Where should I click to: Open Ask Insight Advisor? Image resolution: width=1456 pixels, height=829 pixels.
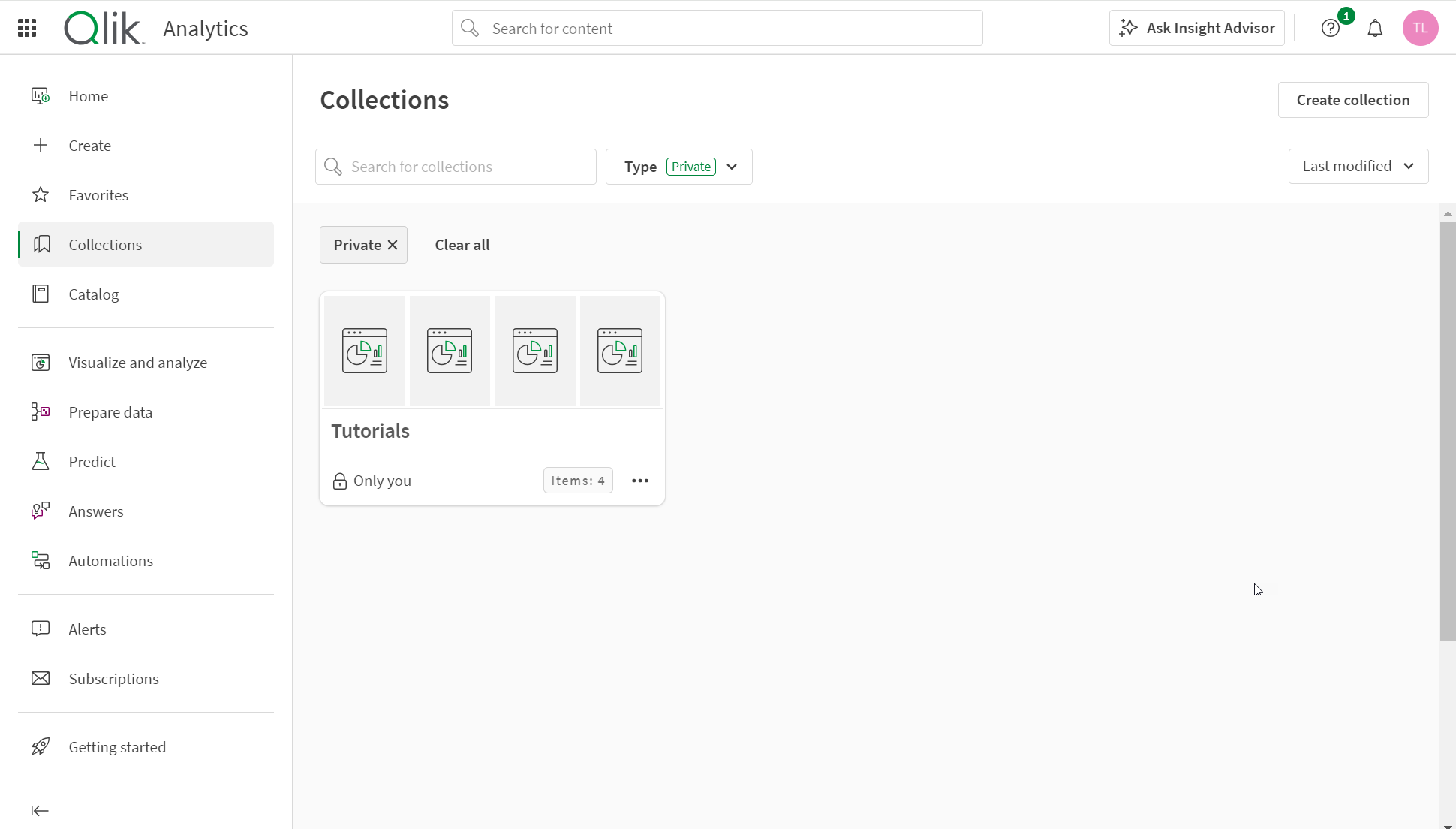(x=1197, y=28)
